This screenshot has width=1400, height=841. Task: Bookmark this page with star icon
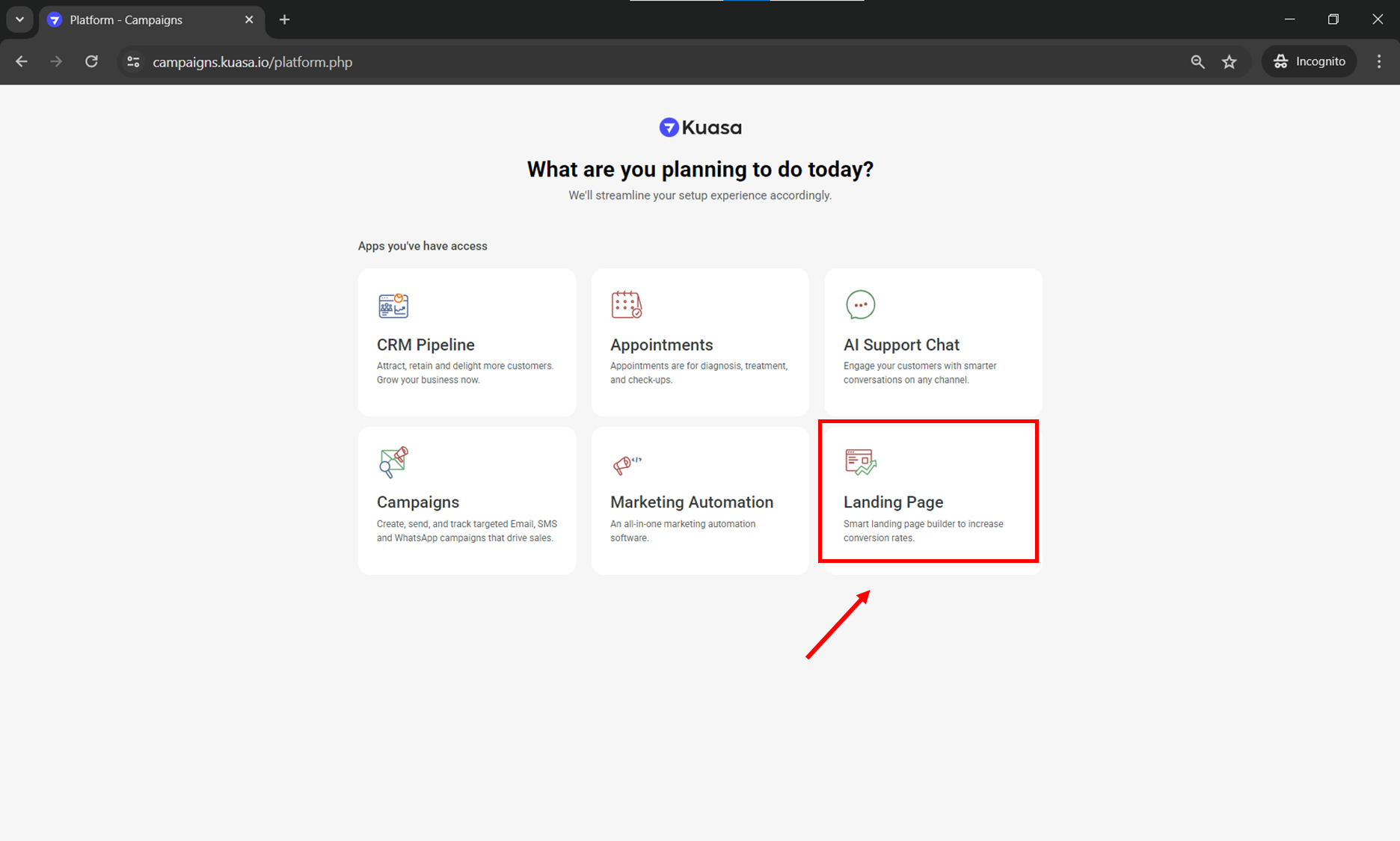1229,62
